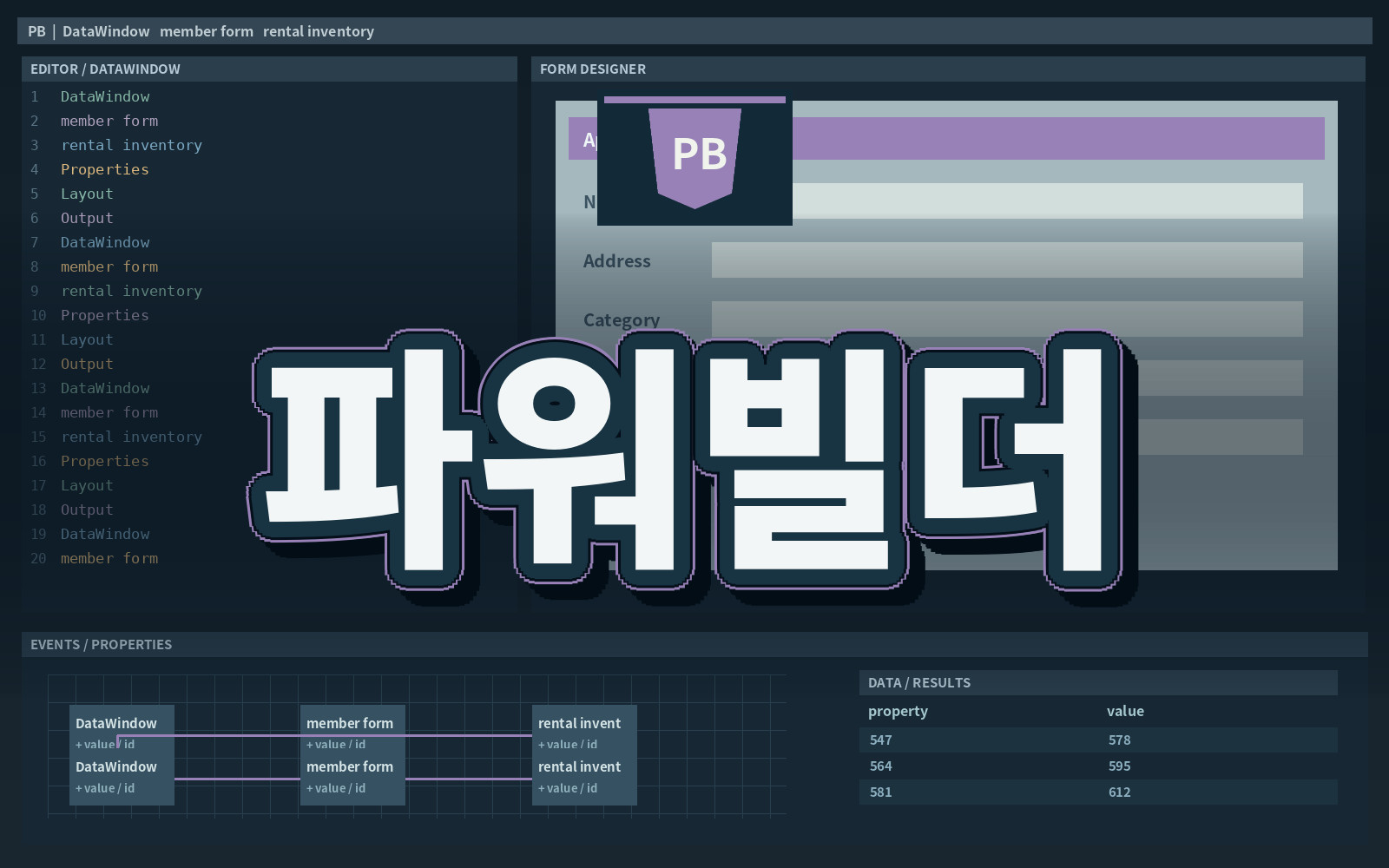Select the lower member form diagram node
Screen dimensions: 1389x868
352,779
